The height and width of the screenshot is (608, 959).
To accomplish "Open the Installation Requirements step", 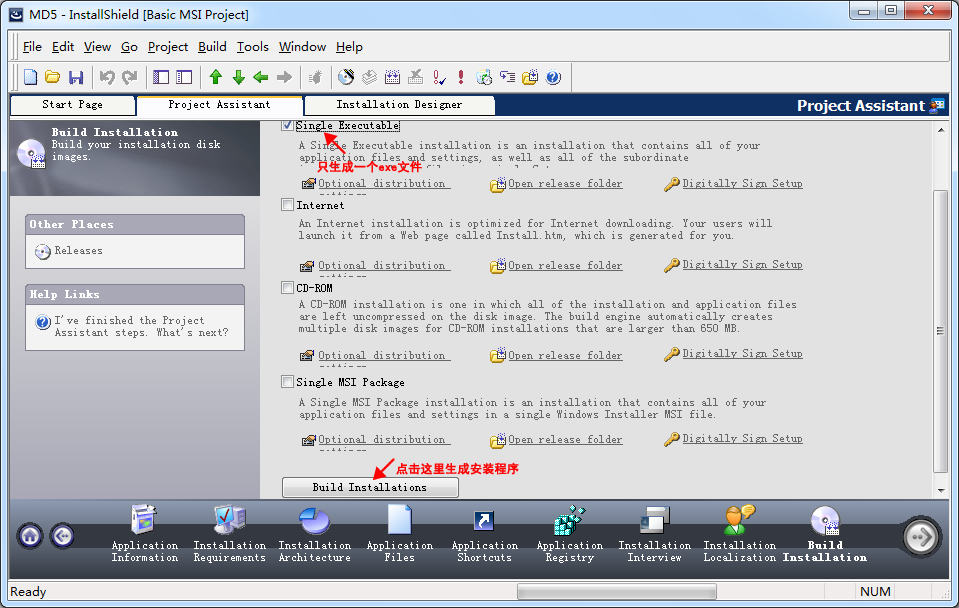I will point(230,533).
